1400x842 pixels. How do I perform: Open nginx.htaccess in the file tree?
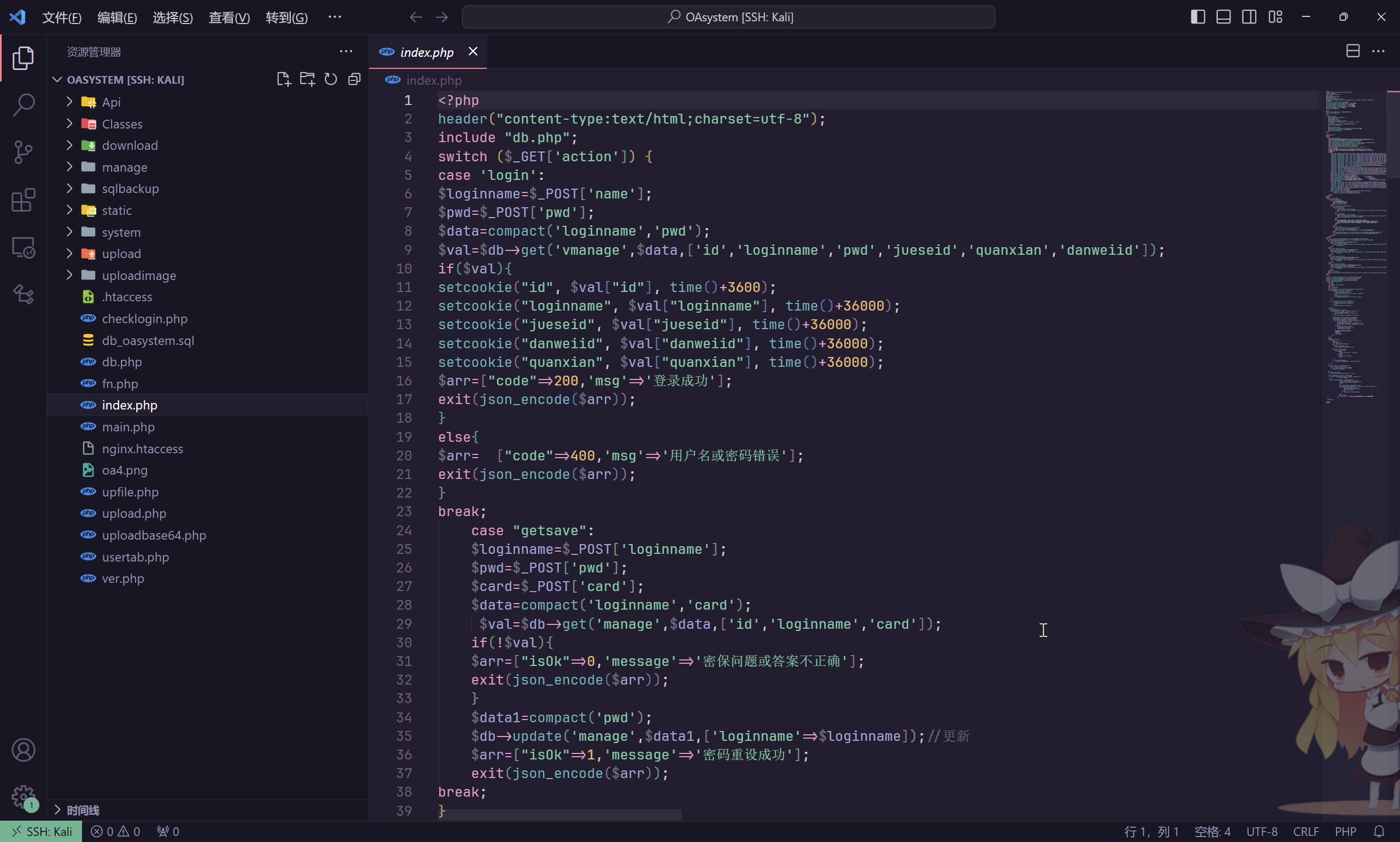pyautogui.click(x=207, y=449)
